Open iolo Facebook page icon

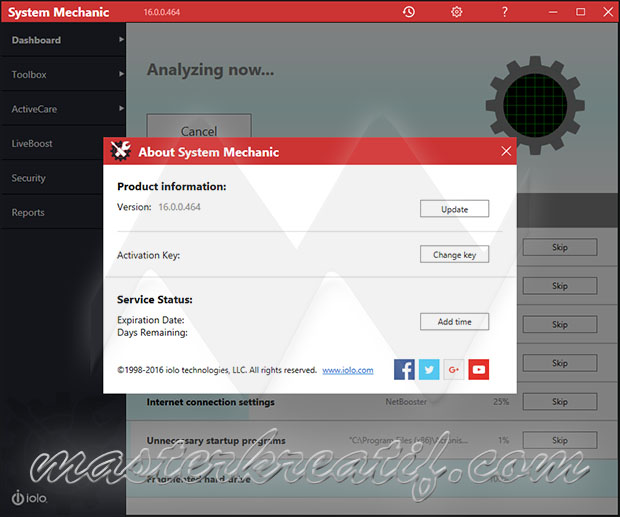[x=404, y=370]
